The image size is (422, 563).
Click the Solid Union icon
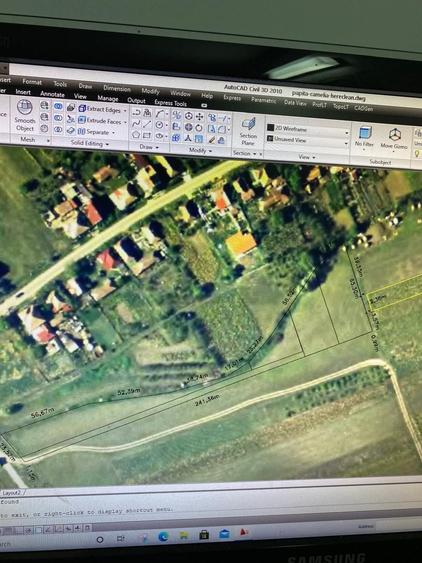[58, 106]
